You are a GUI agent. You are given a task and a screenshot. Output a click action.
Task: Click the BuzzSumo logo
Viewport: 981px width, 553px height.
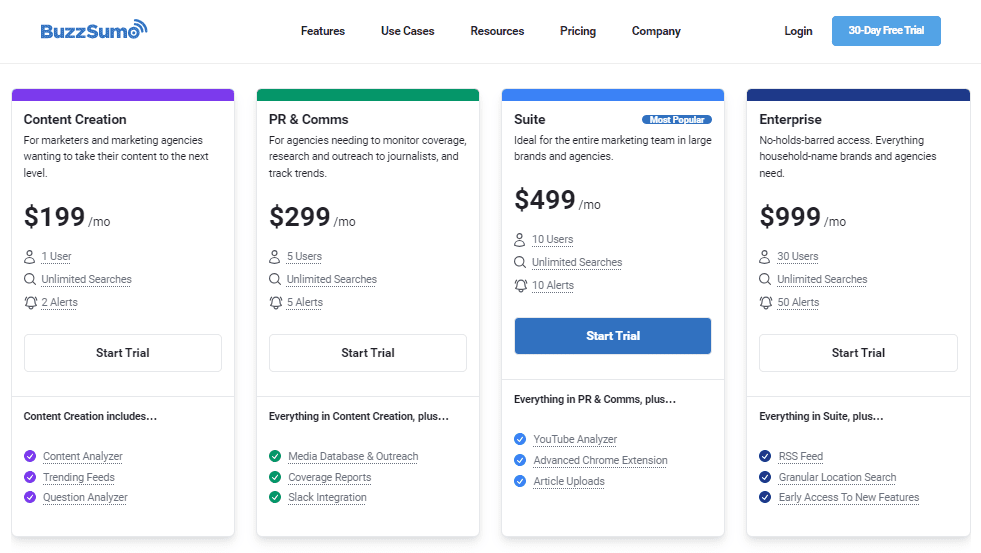94,29
